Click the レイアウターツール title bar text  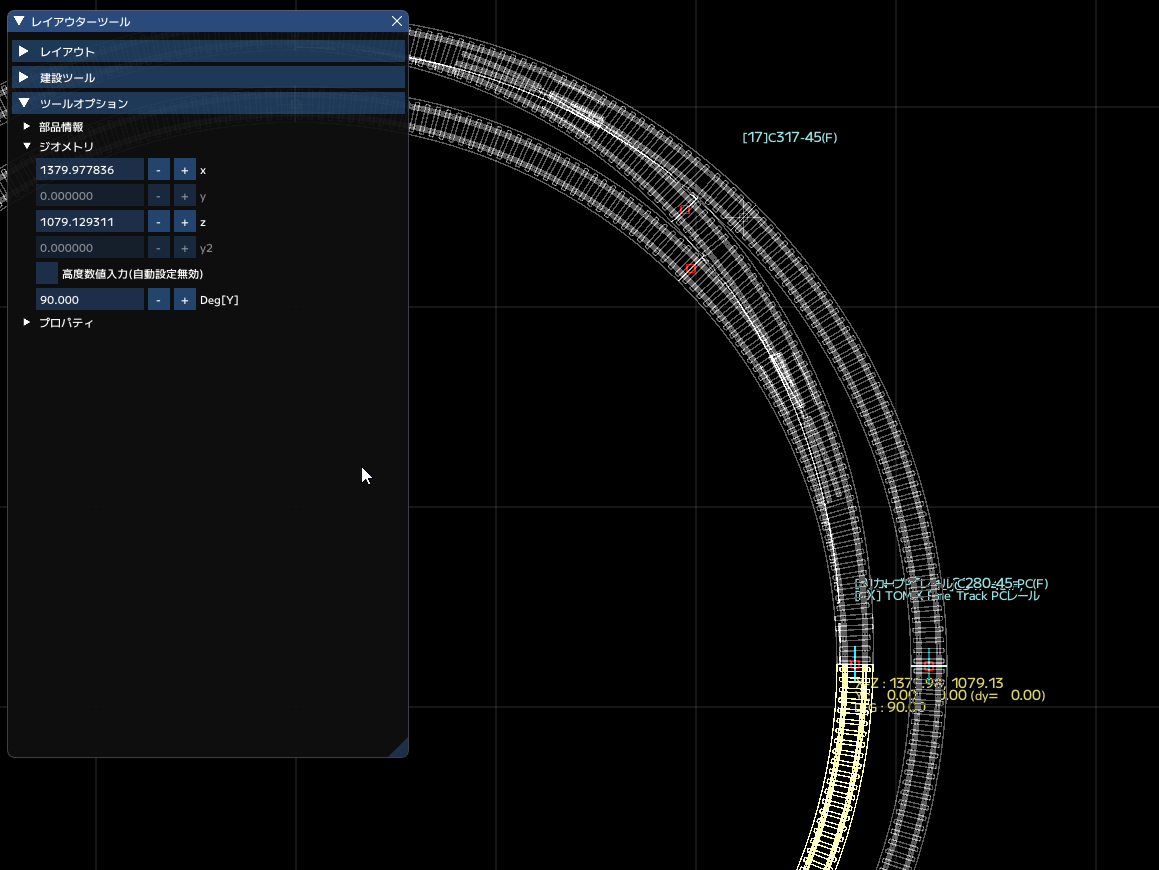click(x=81, y=22)
